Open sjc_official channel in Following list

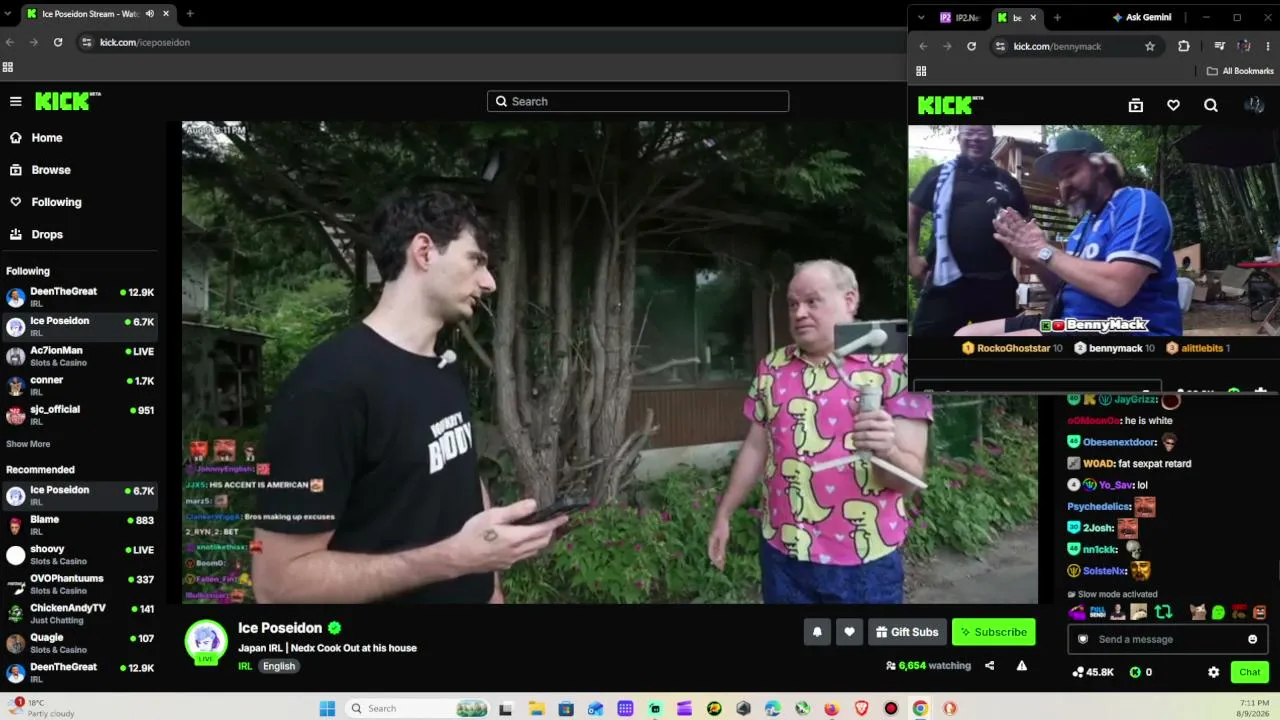(80, 415)
